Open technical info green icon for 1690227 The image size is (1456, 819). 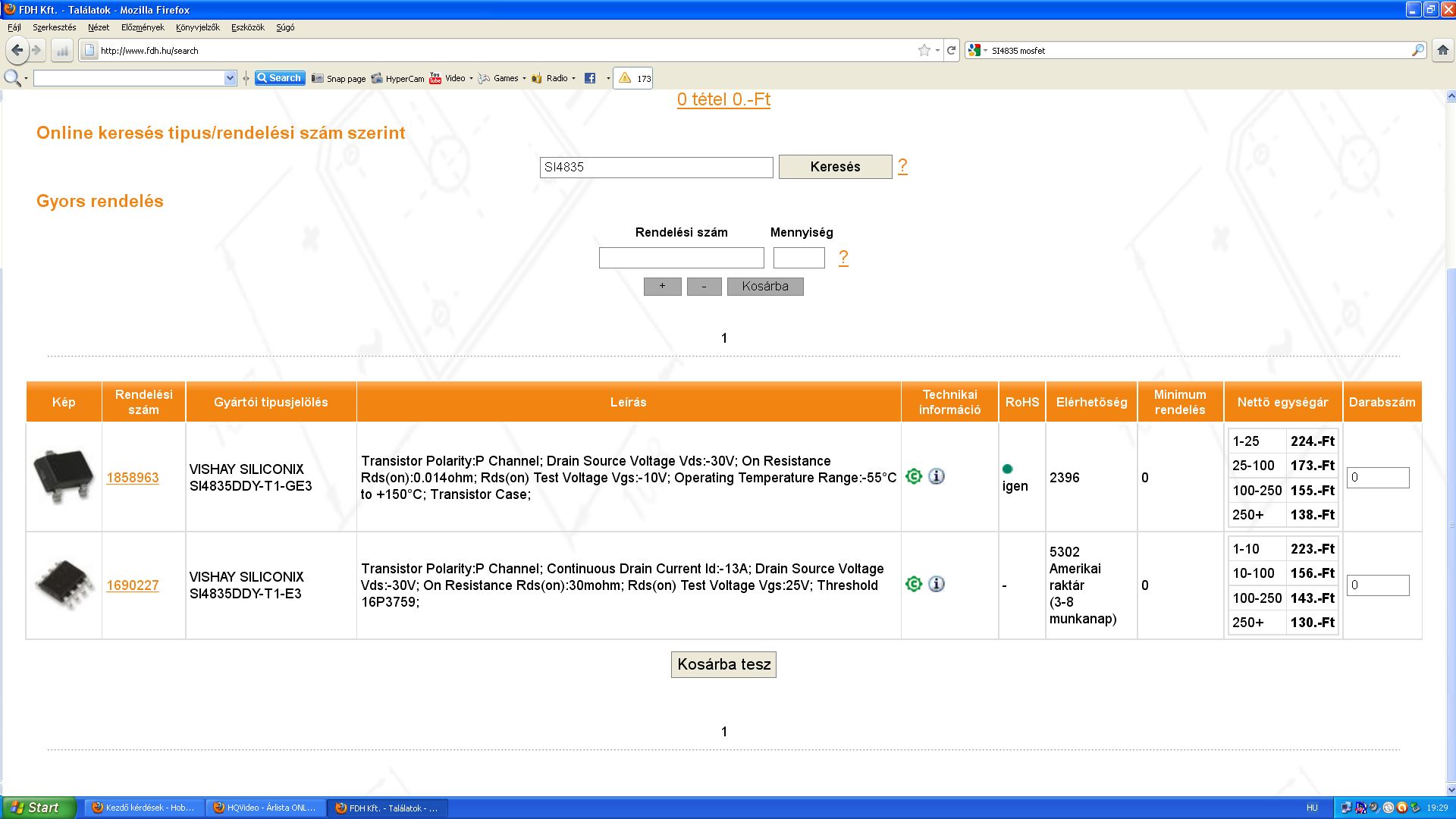coord(914,584)
